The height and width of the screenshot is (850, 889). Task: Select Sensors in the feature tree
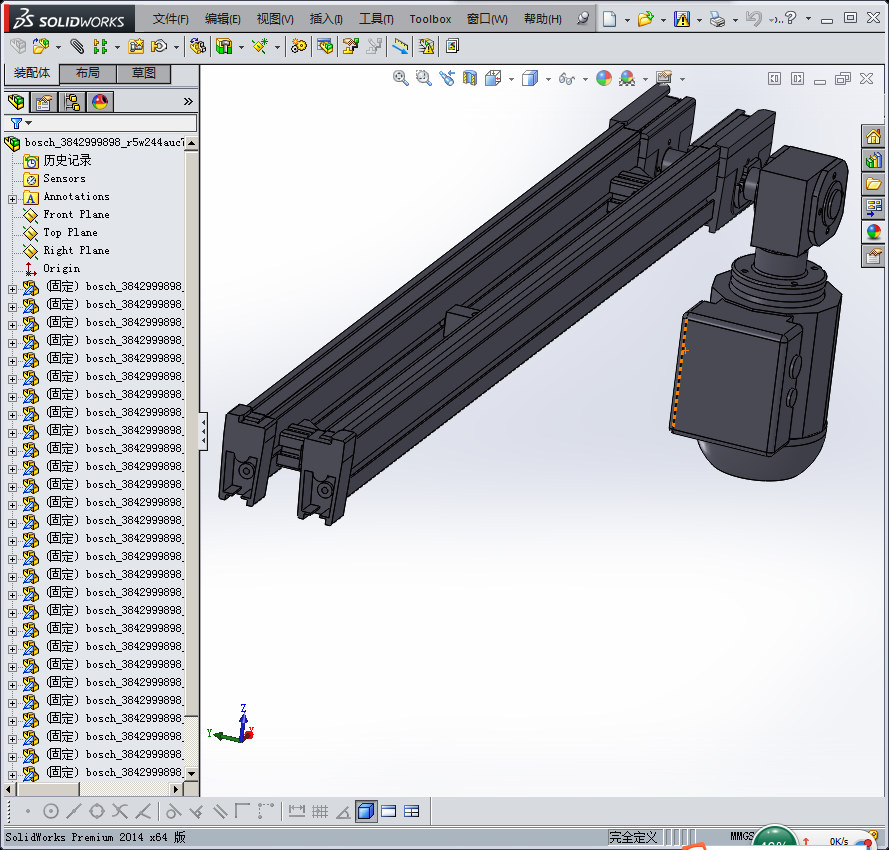pyautogui.click(x=64, y=179)
